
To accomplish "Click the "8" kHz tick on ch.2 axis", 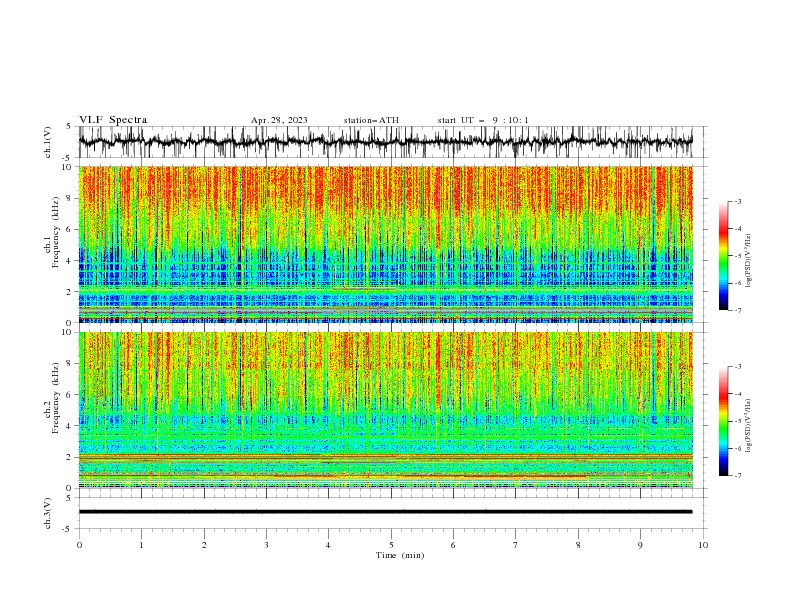I will coord(70,364).
